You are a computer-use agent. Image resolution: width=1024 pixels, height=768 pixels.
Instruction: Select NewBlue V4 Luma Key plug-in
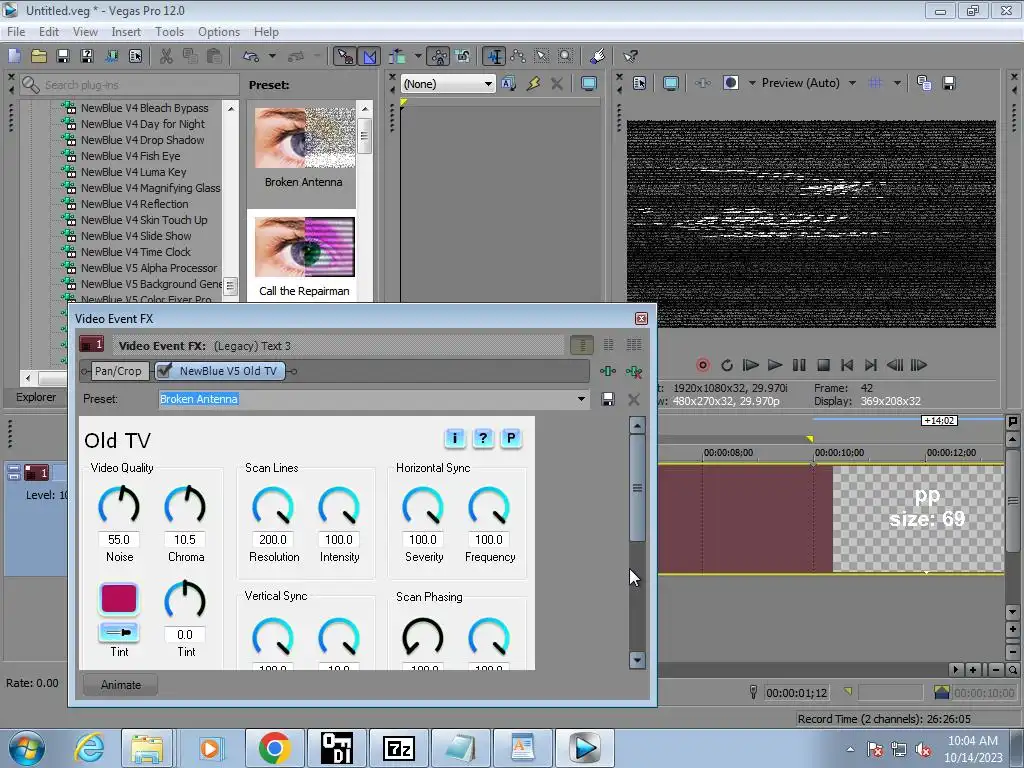tap(133, 172)
